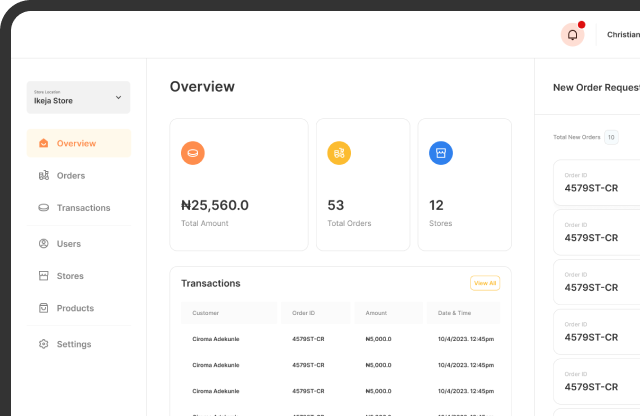This screenshot has height=416, width=640.
Task: Open the Overview menu item
Action: (x=76, y=143)
